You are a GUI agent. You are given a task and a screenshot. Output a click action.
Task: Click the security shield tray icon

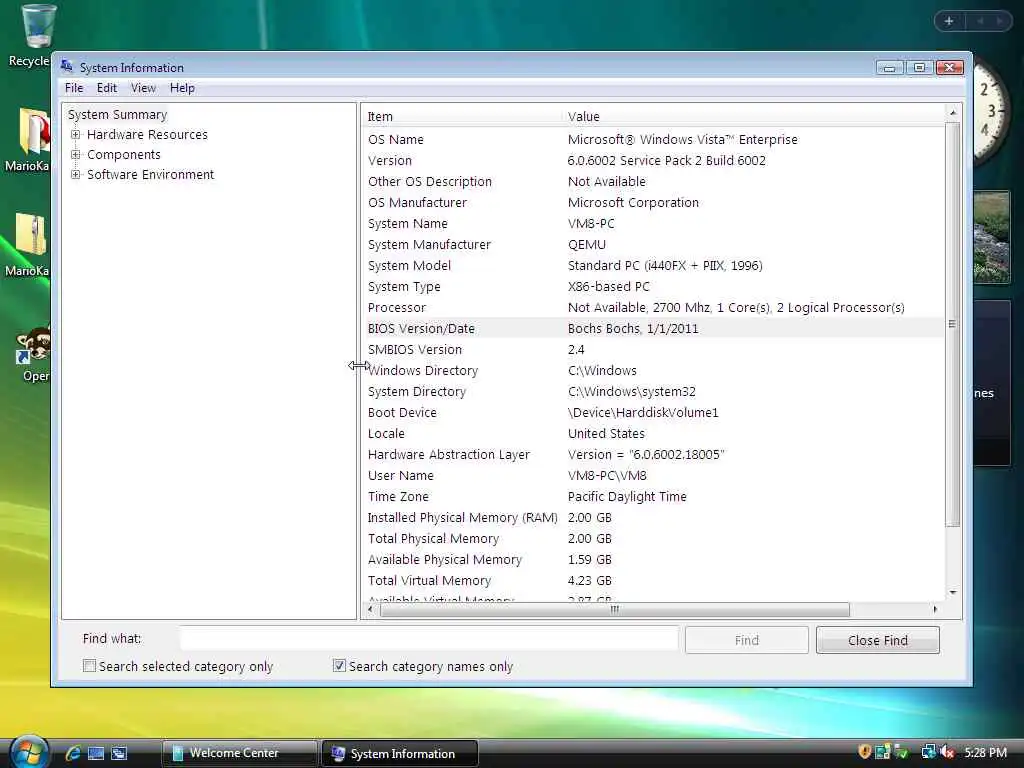pos(865,752)
